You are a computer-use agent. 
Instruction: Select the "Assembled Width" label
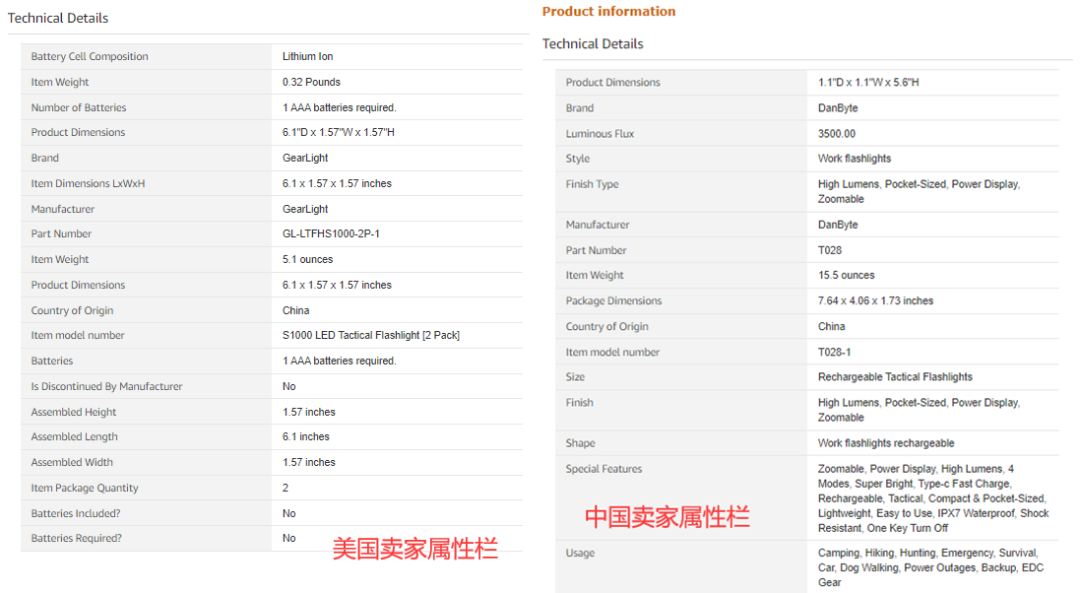[x=72, y=462]
